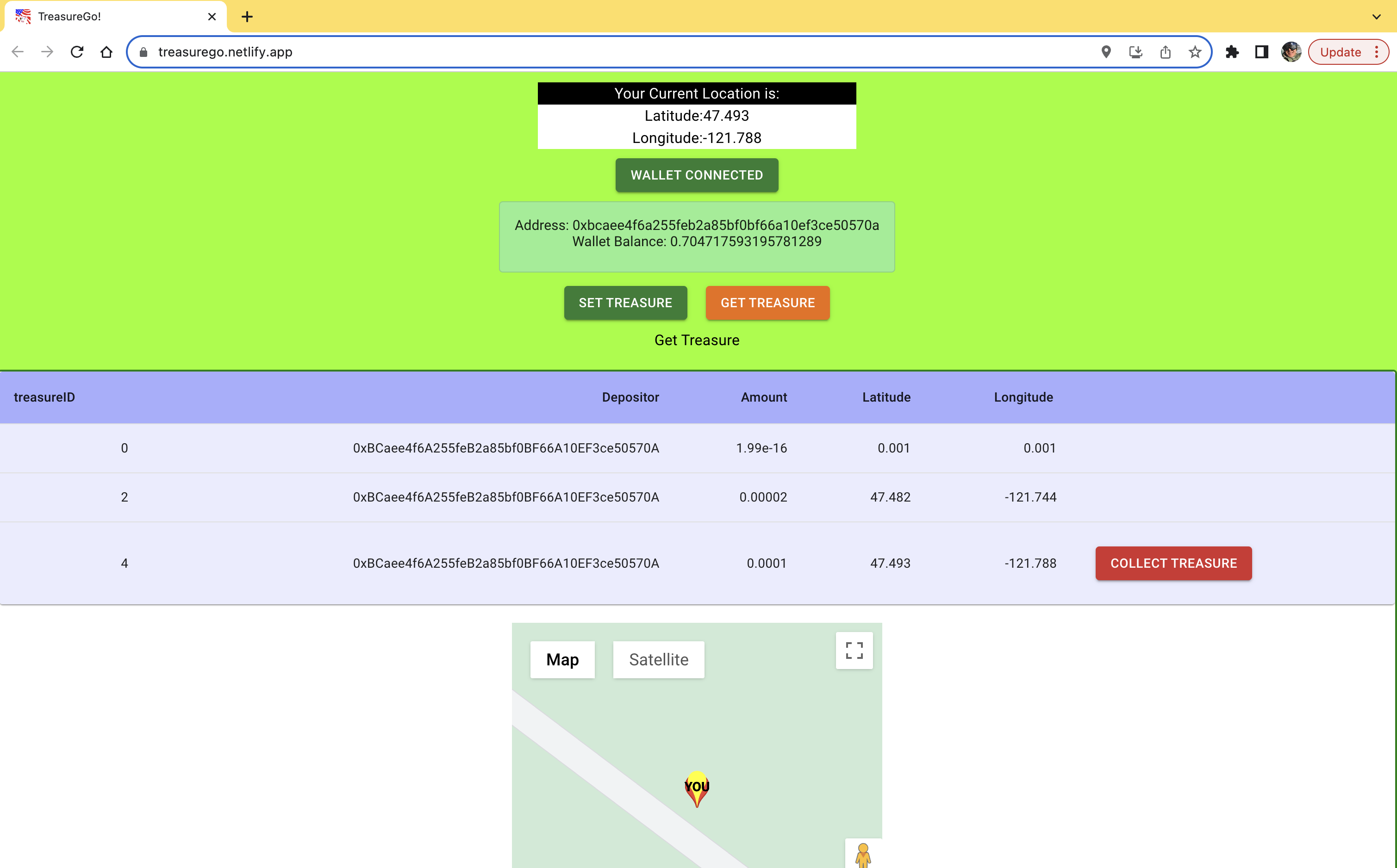Open the extensions puzzle icon

1232,52
